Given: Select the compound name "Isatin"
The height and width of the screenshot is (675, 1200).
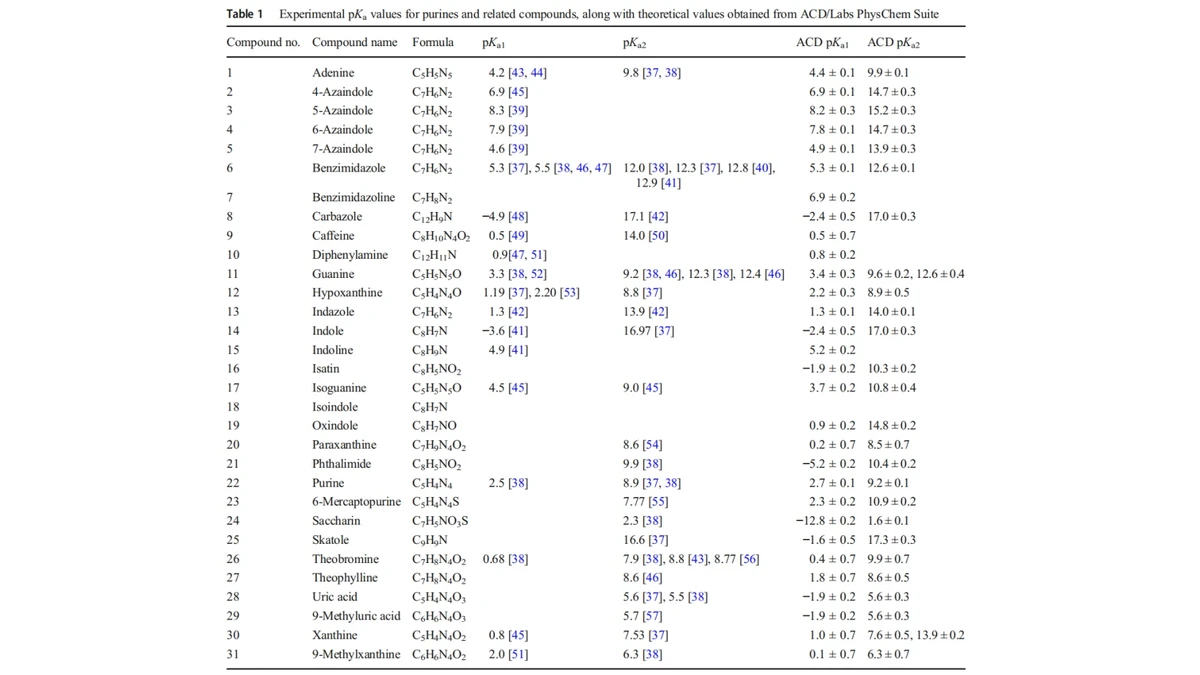Looking at the screenshot, I should click(x=326, y=369).
